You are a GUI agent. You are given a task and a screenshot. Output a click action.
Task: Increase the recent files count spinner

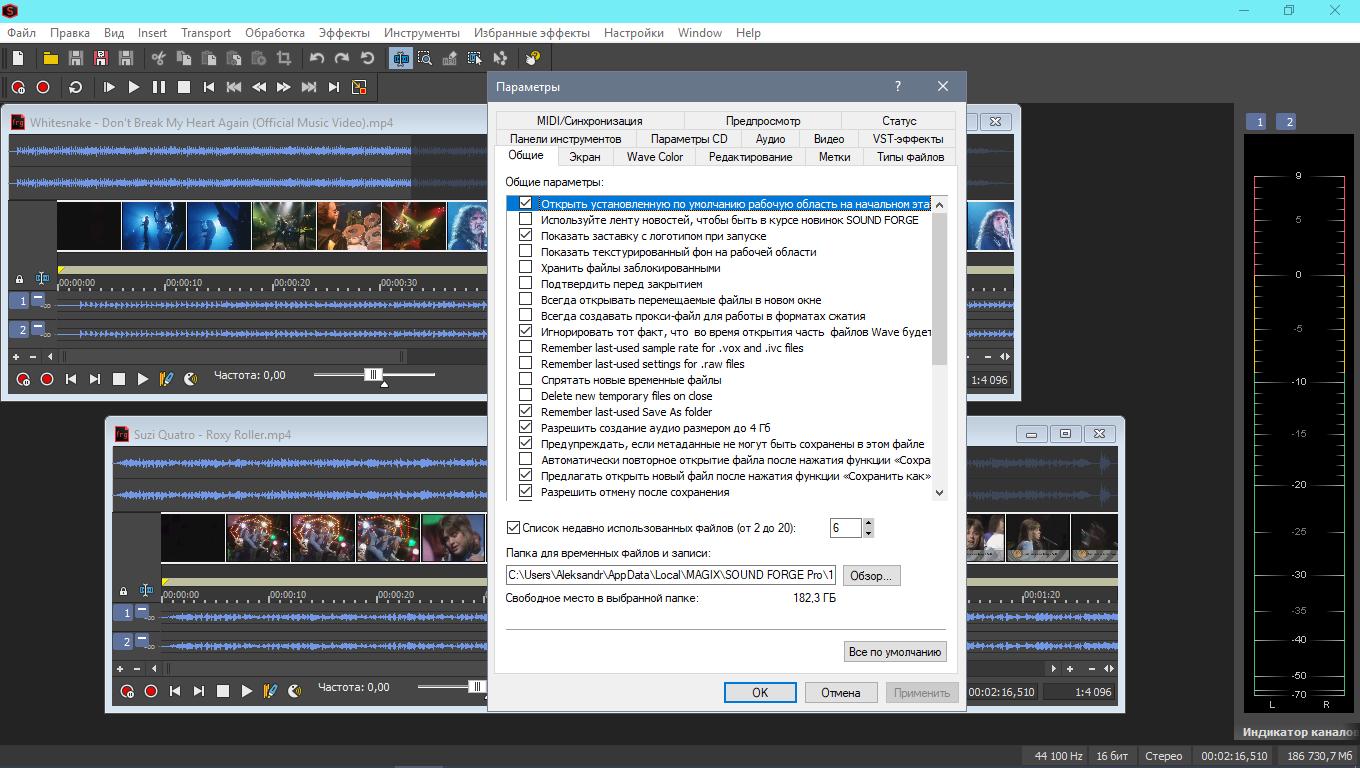point(868,522)
